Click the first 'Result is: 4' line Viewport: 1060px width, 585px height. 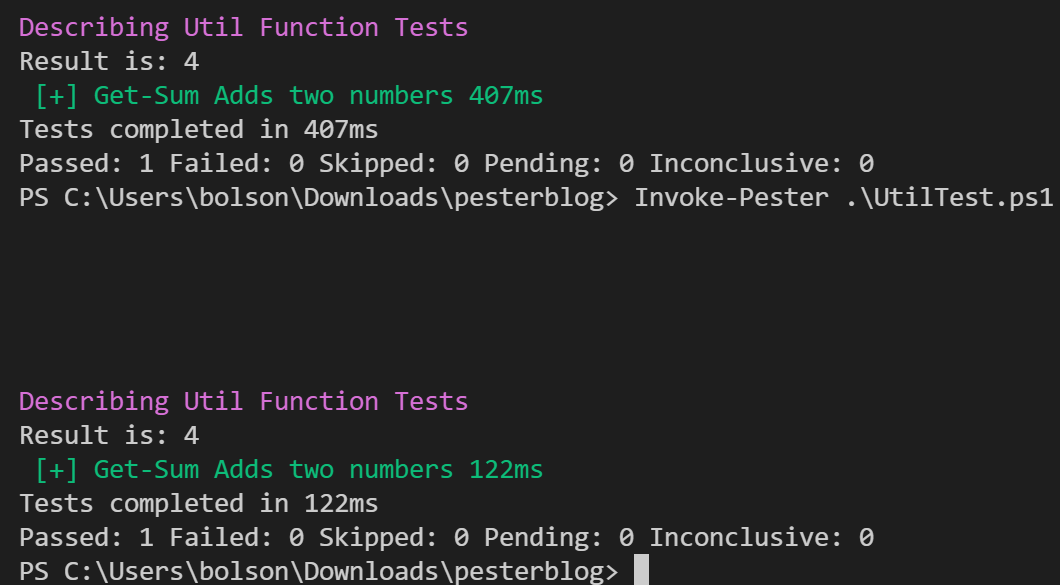tap(109, 62)
